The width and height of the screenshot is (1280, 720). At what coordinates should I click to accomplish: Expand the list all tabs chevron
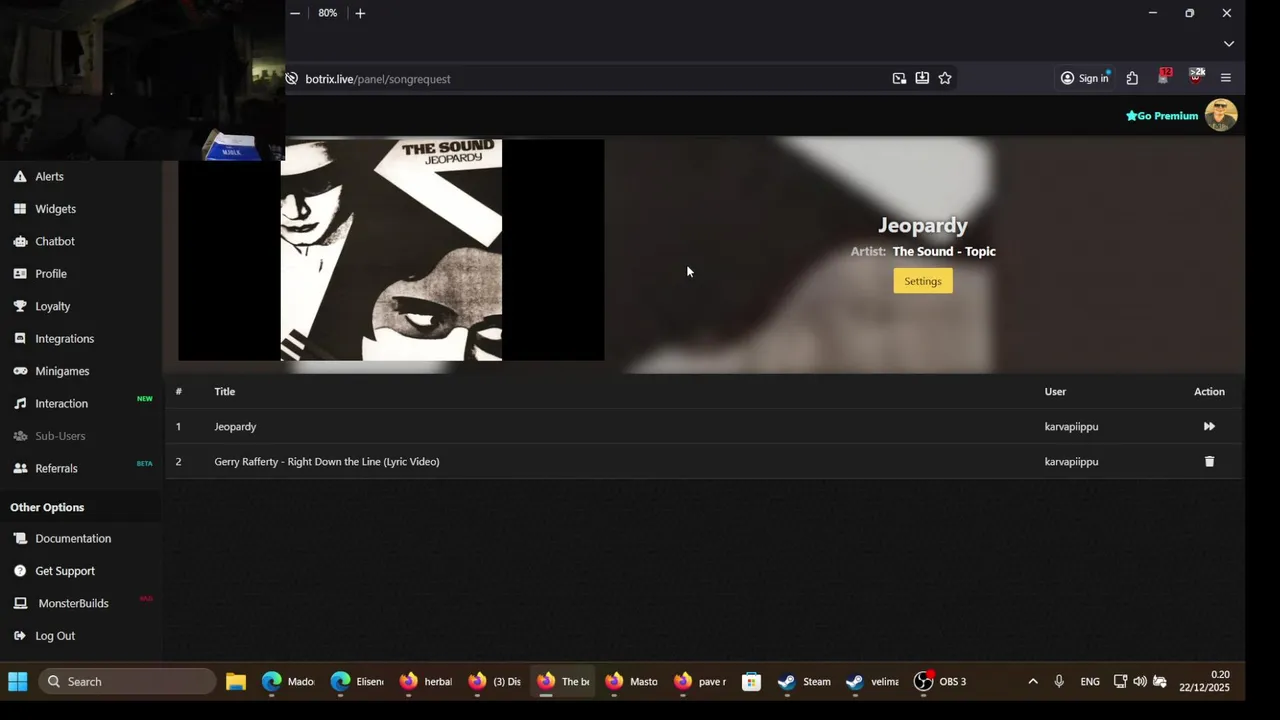click(x=1229, y=44)
